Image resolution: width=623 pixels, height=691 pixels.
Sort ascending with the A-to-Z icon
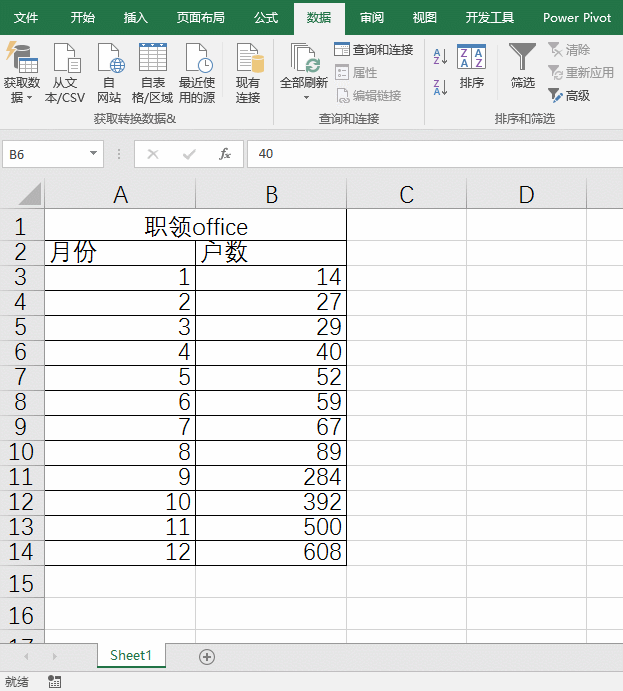click(x=440, y=57)
